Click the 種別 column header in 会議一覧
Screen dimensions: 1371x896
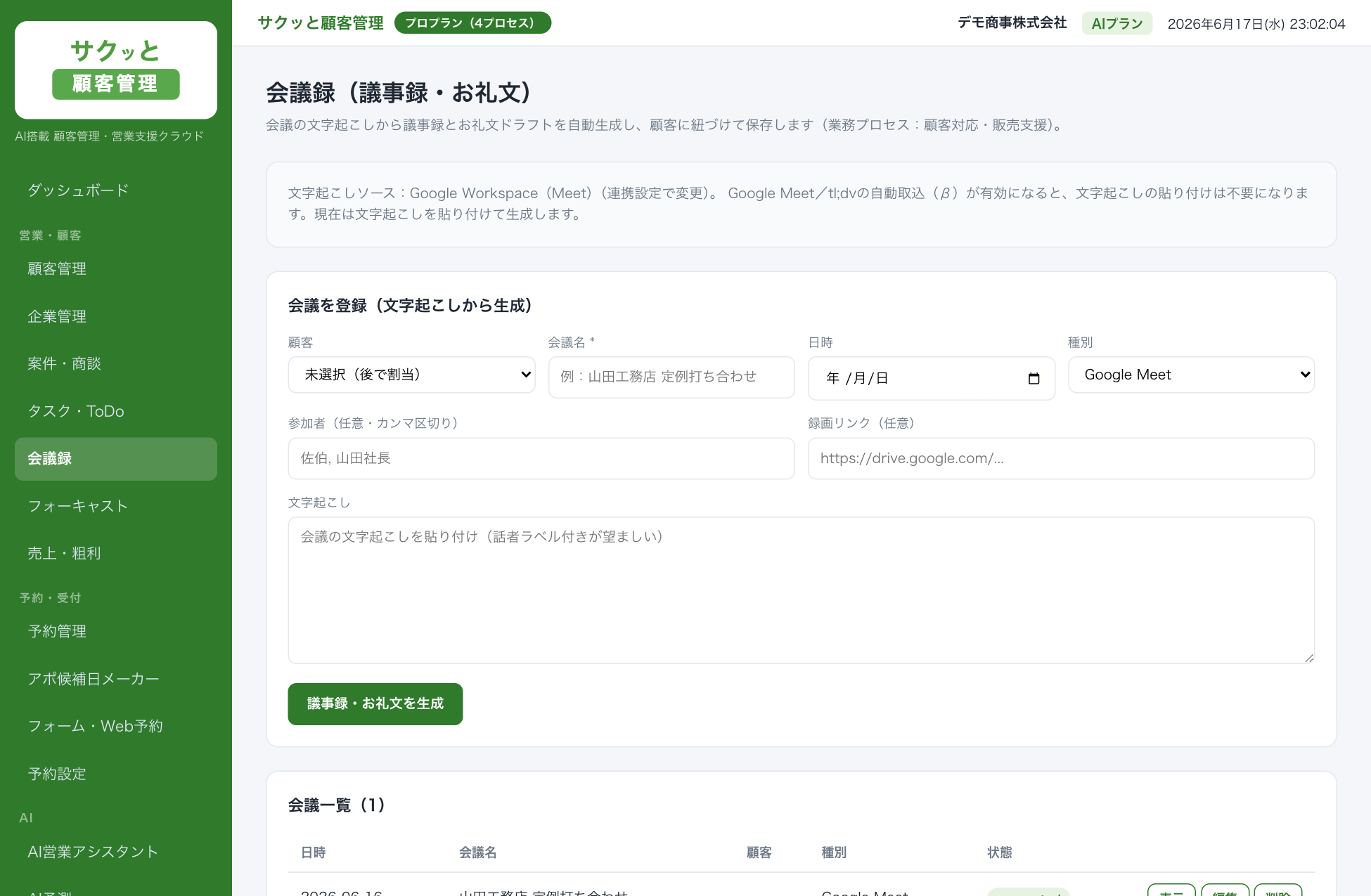pyautogui.click(x=834, y=852)
